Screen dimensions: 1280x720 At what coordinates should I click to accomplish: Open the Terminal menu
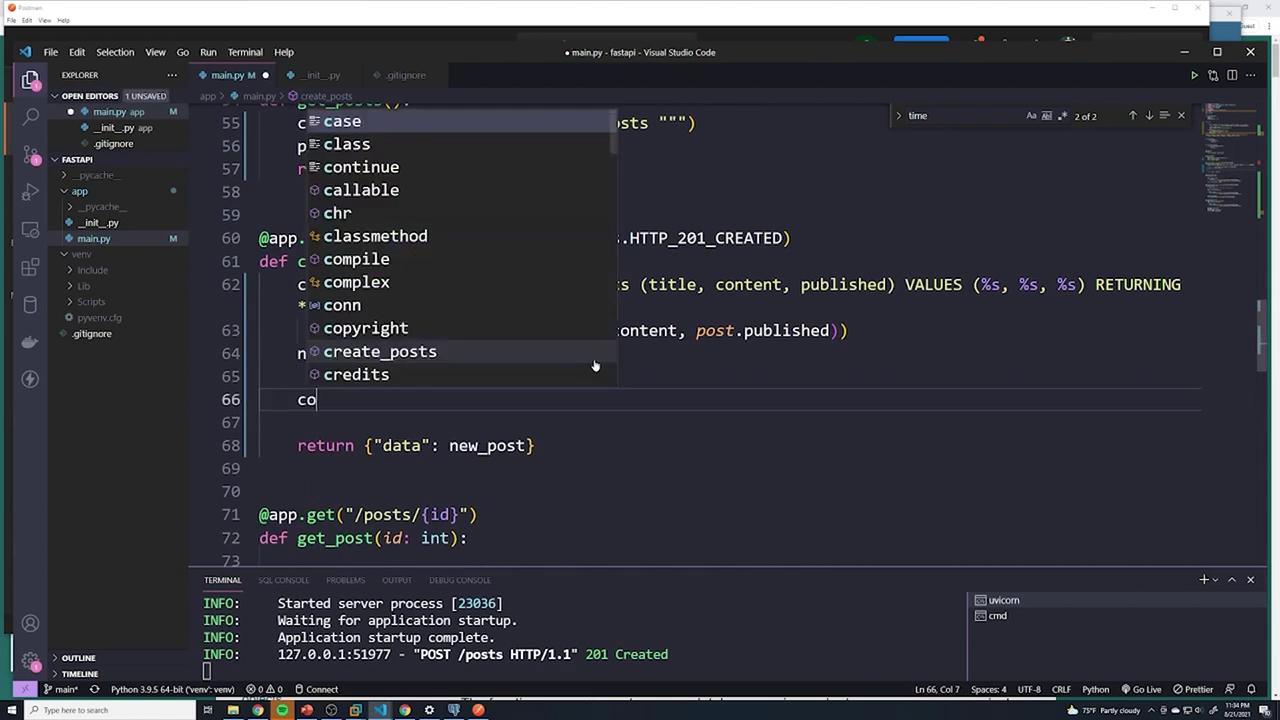[244, 52]
